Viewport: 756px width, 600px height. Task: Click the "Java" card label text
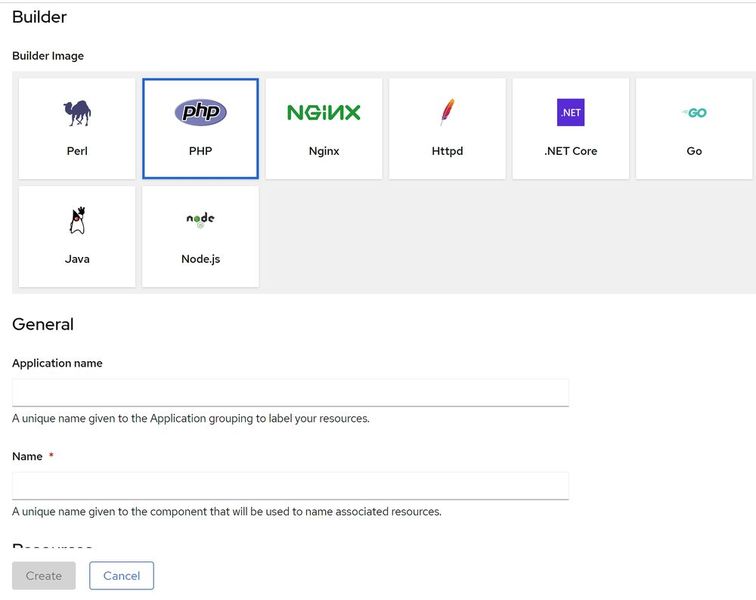[77, 259]
